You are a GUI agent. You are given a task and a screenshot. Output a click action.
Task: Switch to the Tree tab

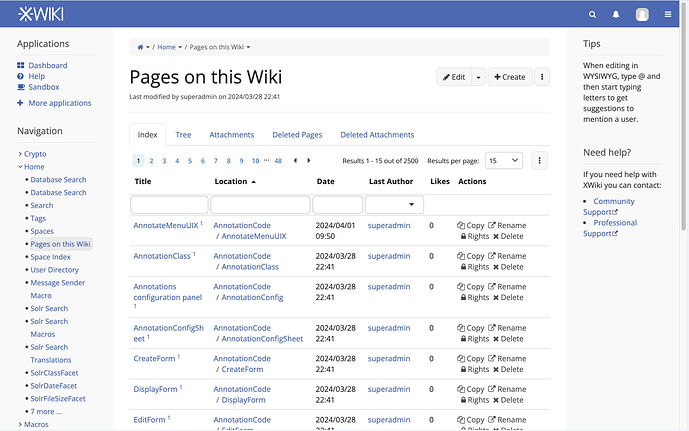(183, 135)
